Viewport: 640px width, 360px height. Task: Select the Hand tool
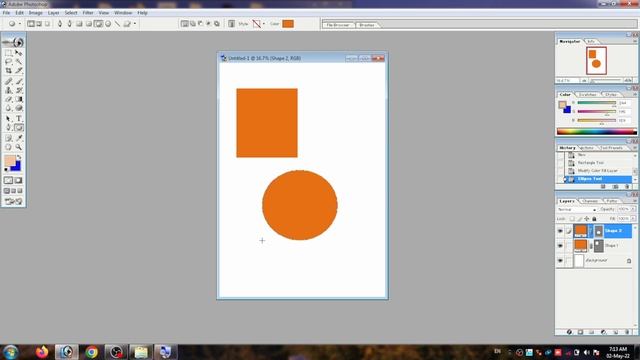click(8, 147)
